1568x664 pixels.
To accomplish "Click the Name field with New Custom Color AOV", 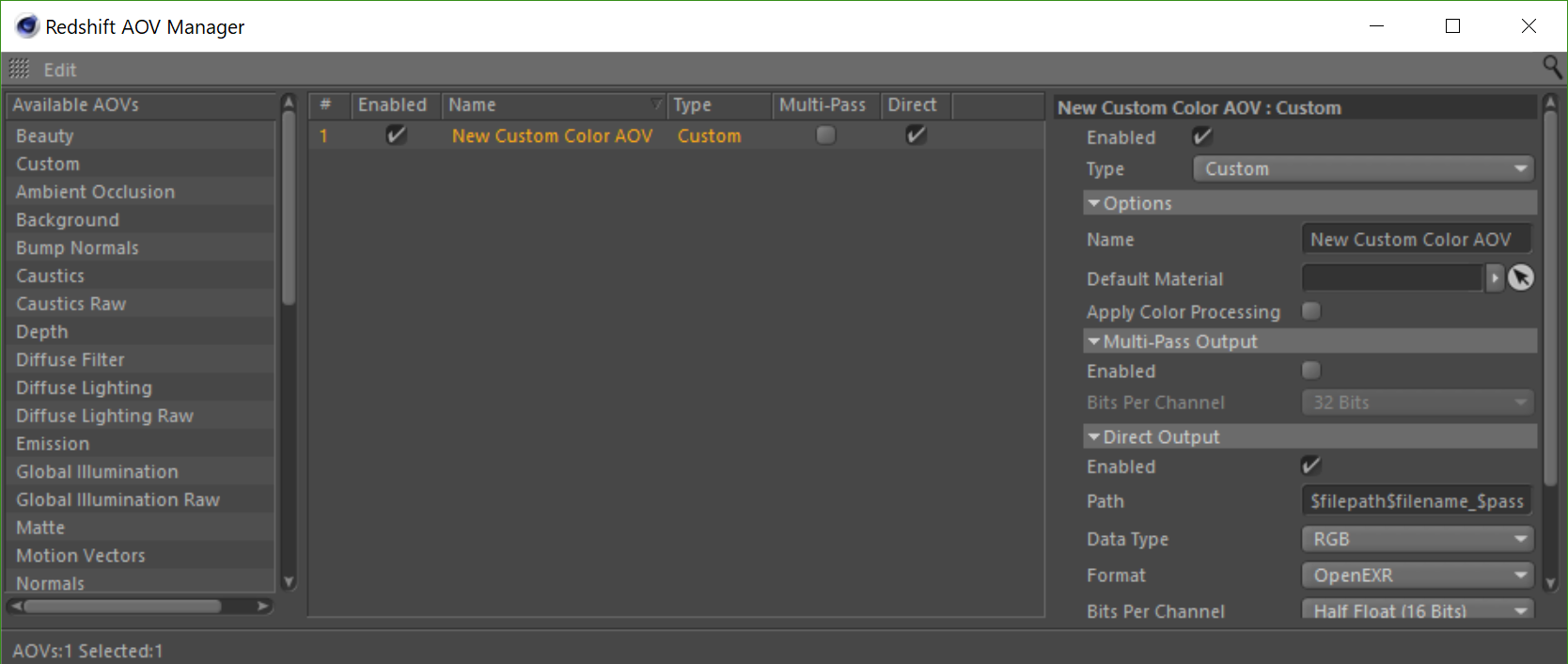I will pos(1416,239).
